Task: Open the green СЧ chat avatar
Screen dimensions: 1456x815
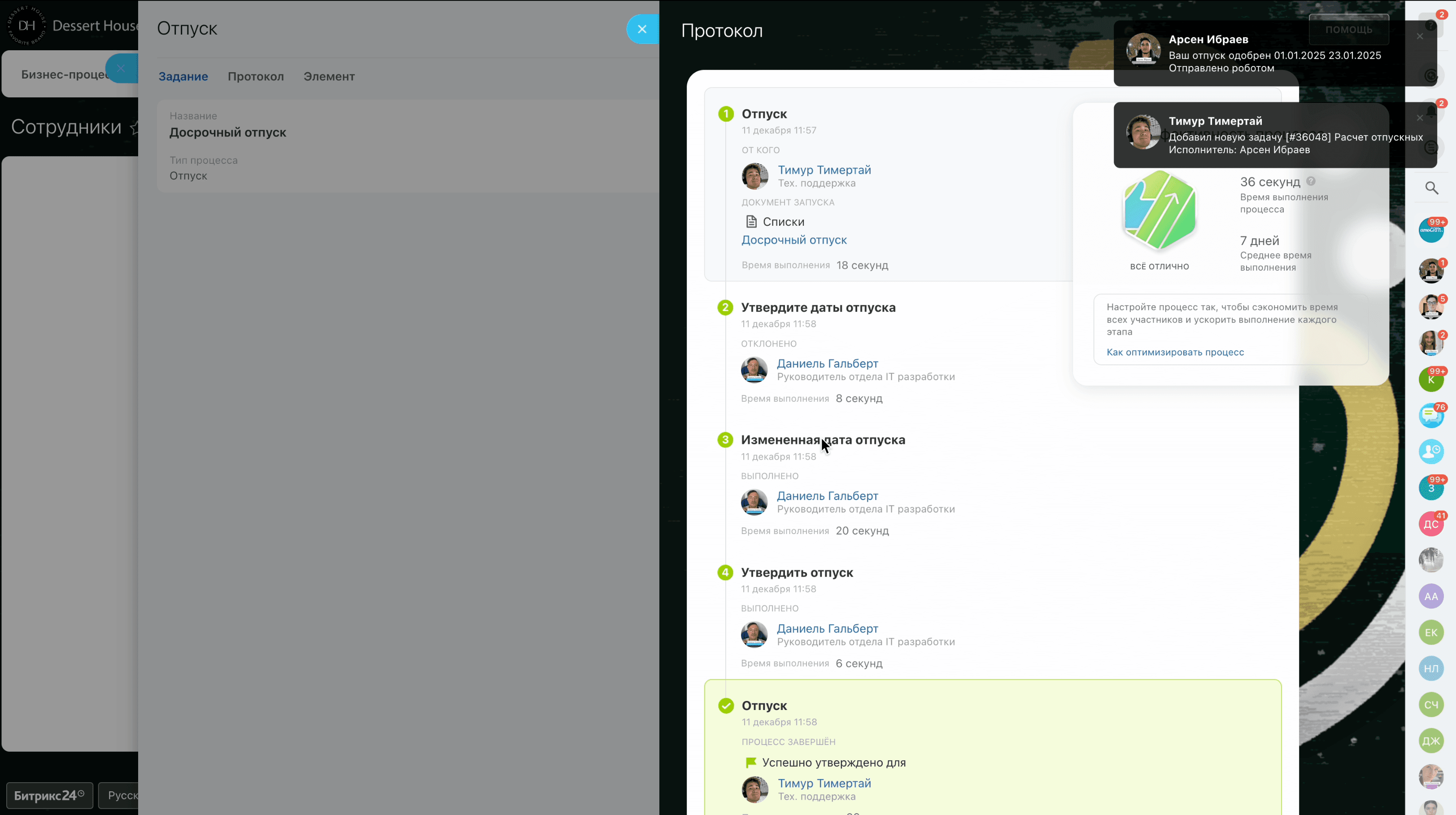Action: pos(1431,705)
